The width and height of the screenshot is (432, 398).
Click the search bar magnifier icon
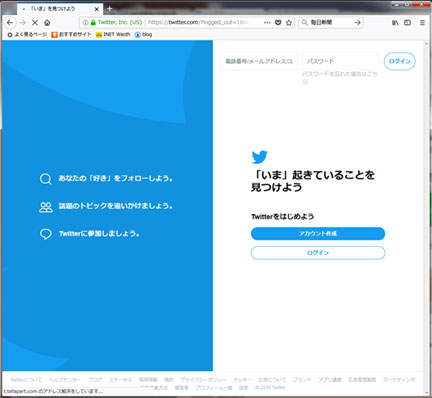[x=304, y=22]
